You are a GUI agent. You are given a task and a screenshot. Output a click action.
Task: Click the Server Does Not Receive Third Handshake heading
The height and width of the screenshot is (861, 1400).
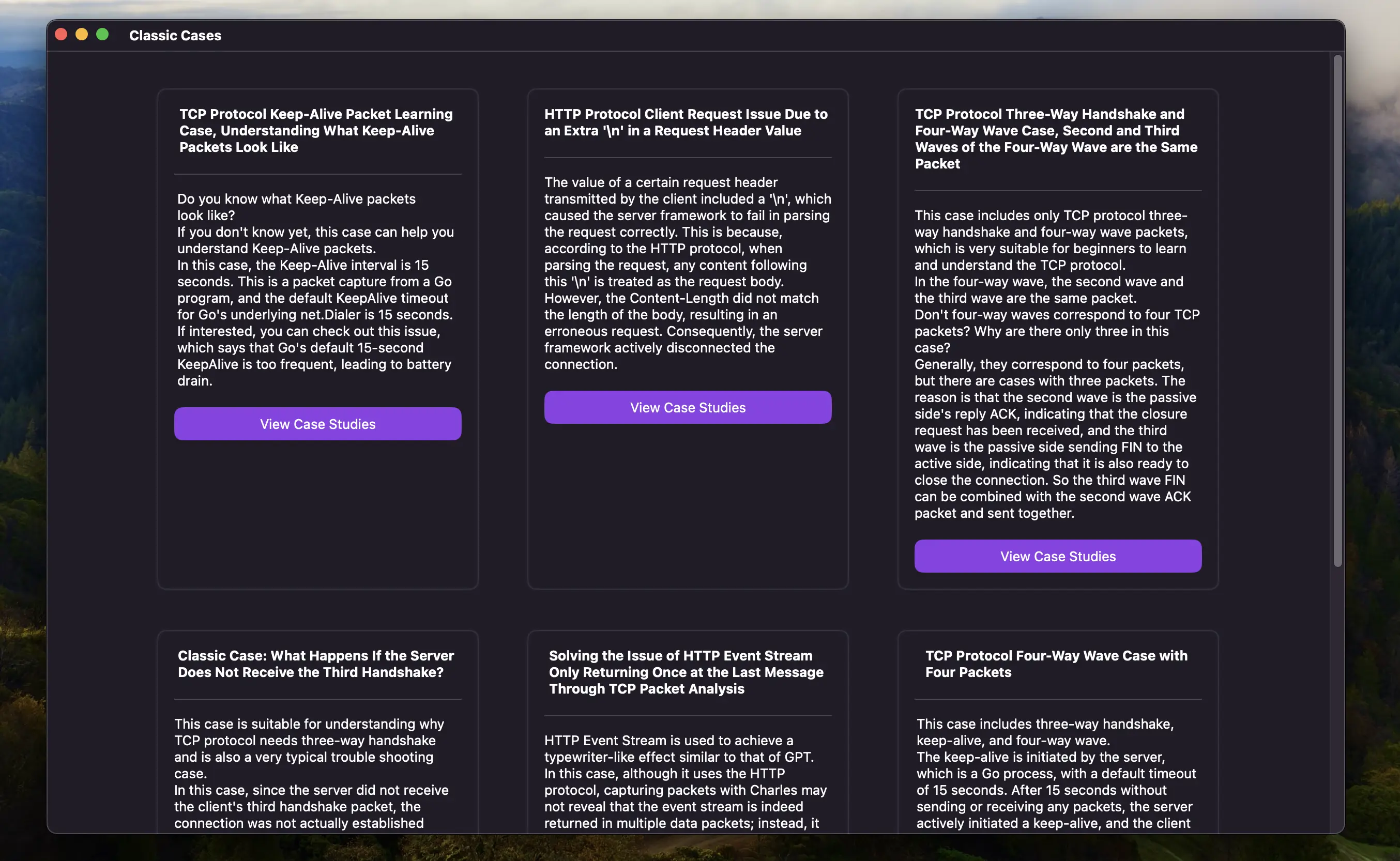(315, 664)
